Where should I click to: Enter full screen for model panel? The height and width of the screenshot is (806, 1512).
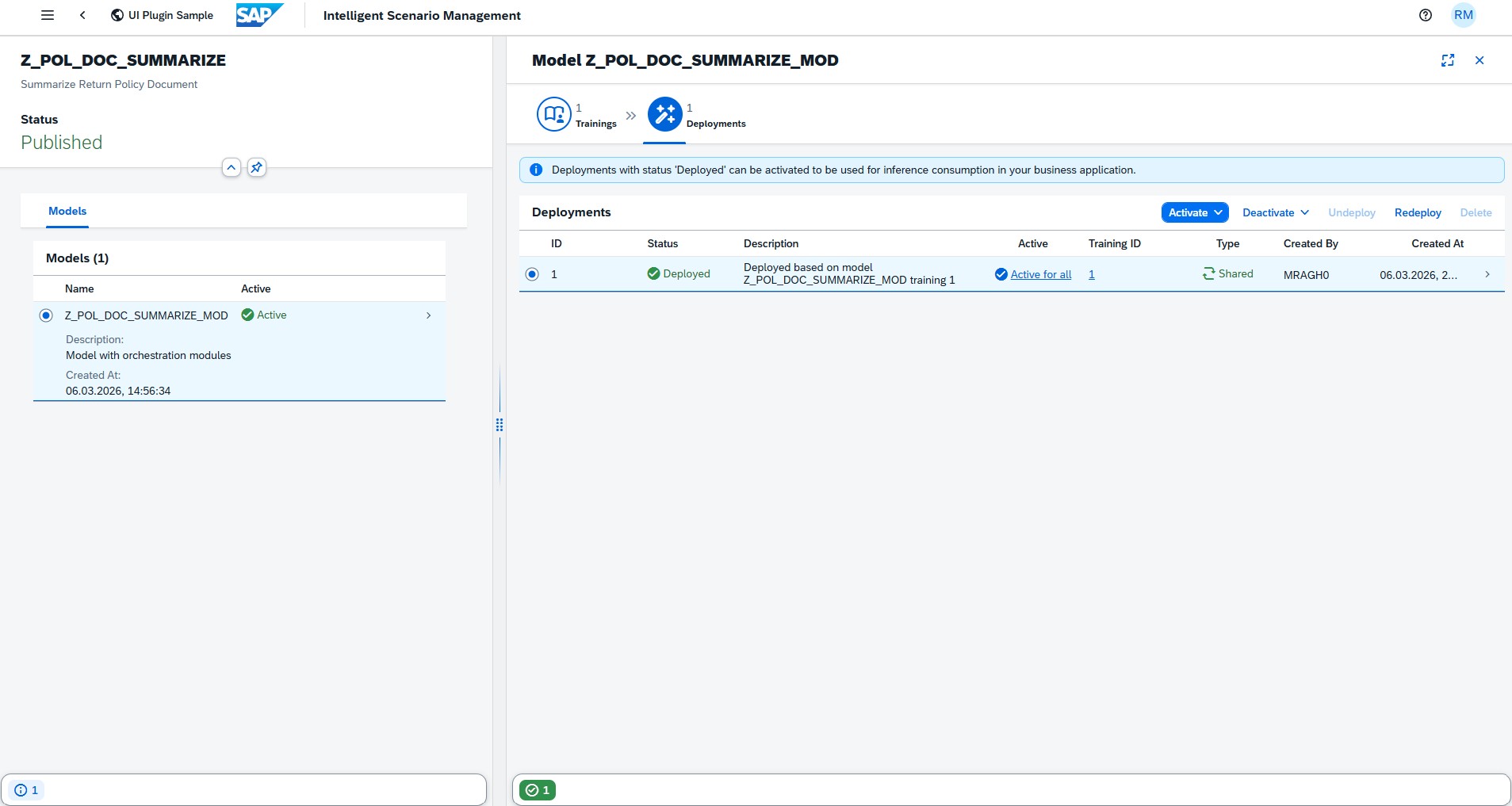tap(1448, 60)
